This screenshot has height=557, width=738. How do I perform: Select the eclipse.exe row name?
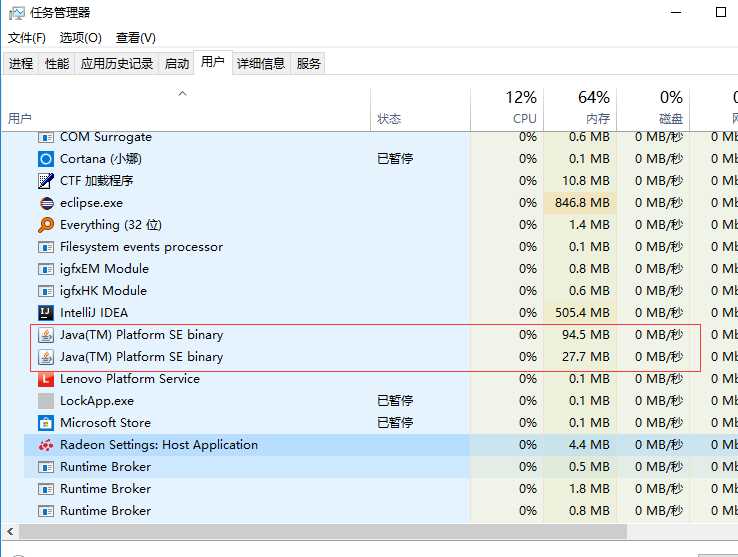(x=91, y=203)
